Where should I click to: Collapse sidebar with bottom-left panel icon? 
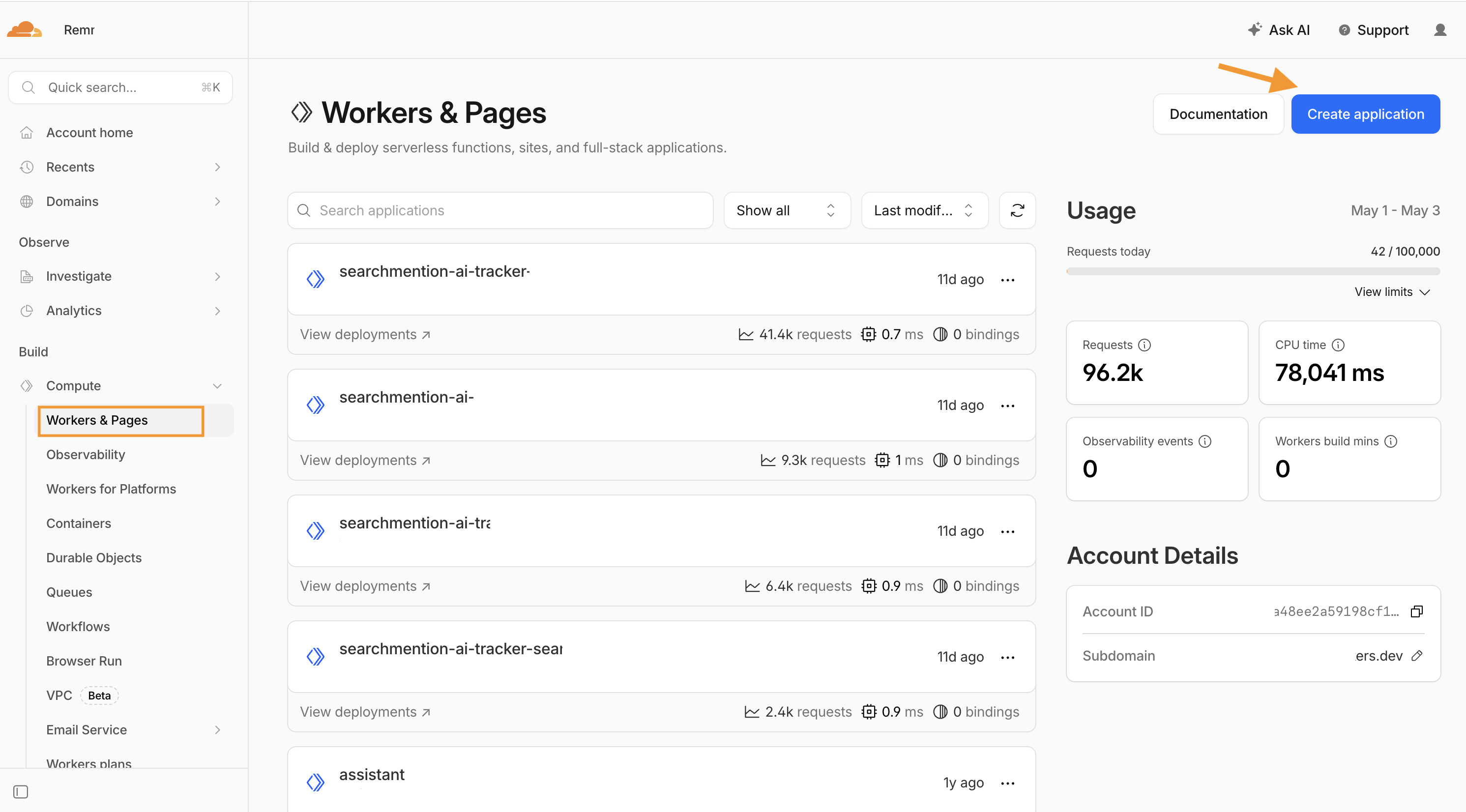point(21,791)
